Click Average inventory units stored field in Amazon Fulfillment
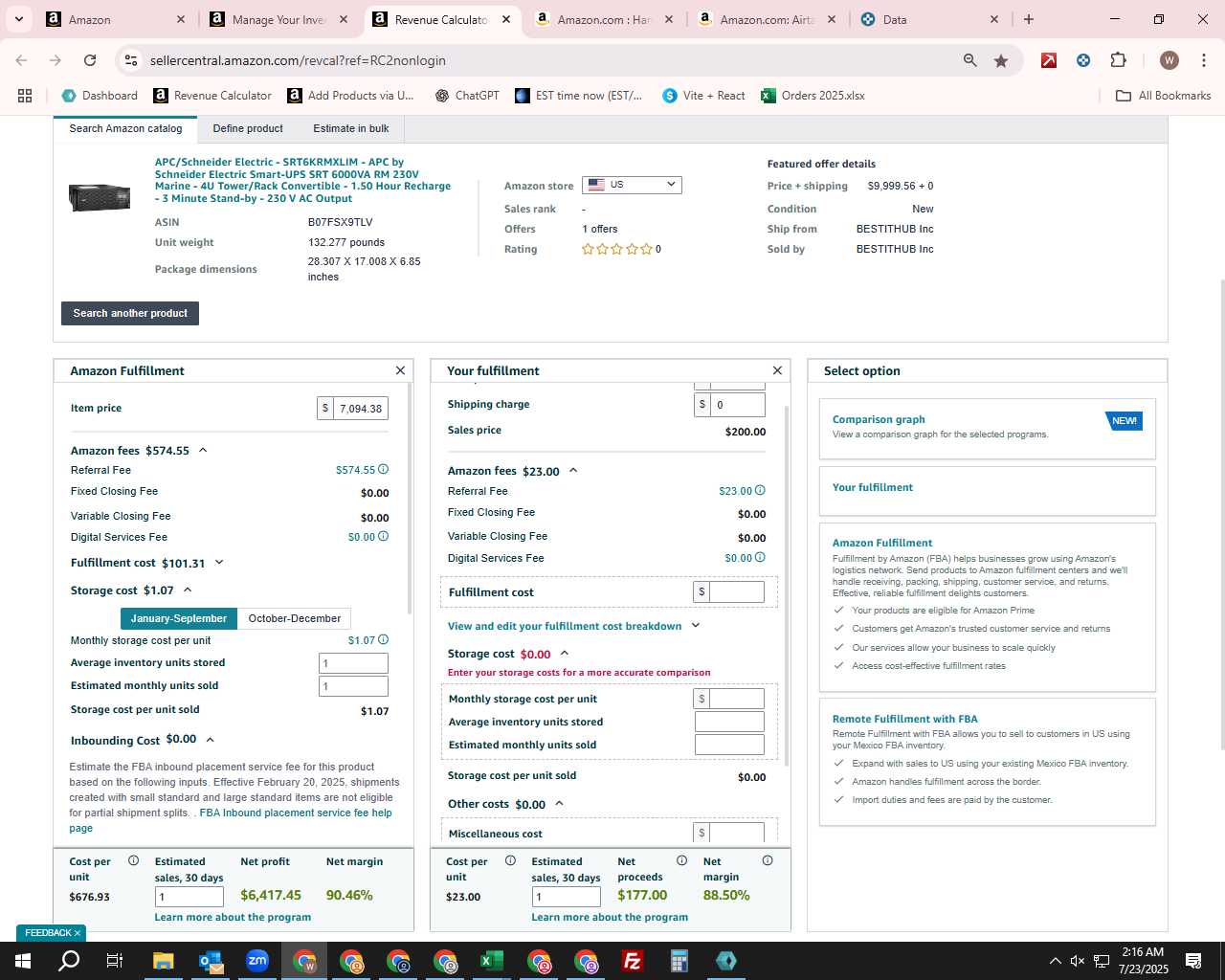 point(353,663)
